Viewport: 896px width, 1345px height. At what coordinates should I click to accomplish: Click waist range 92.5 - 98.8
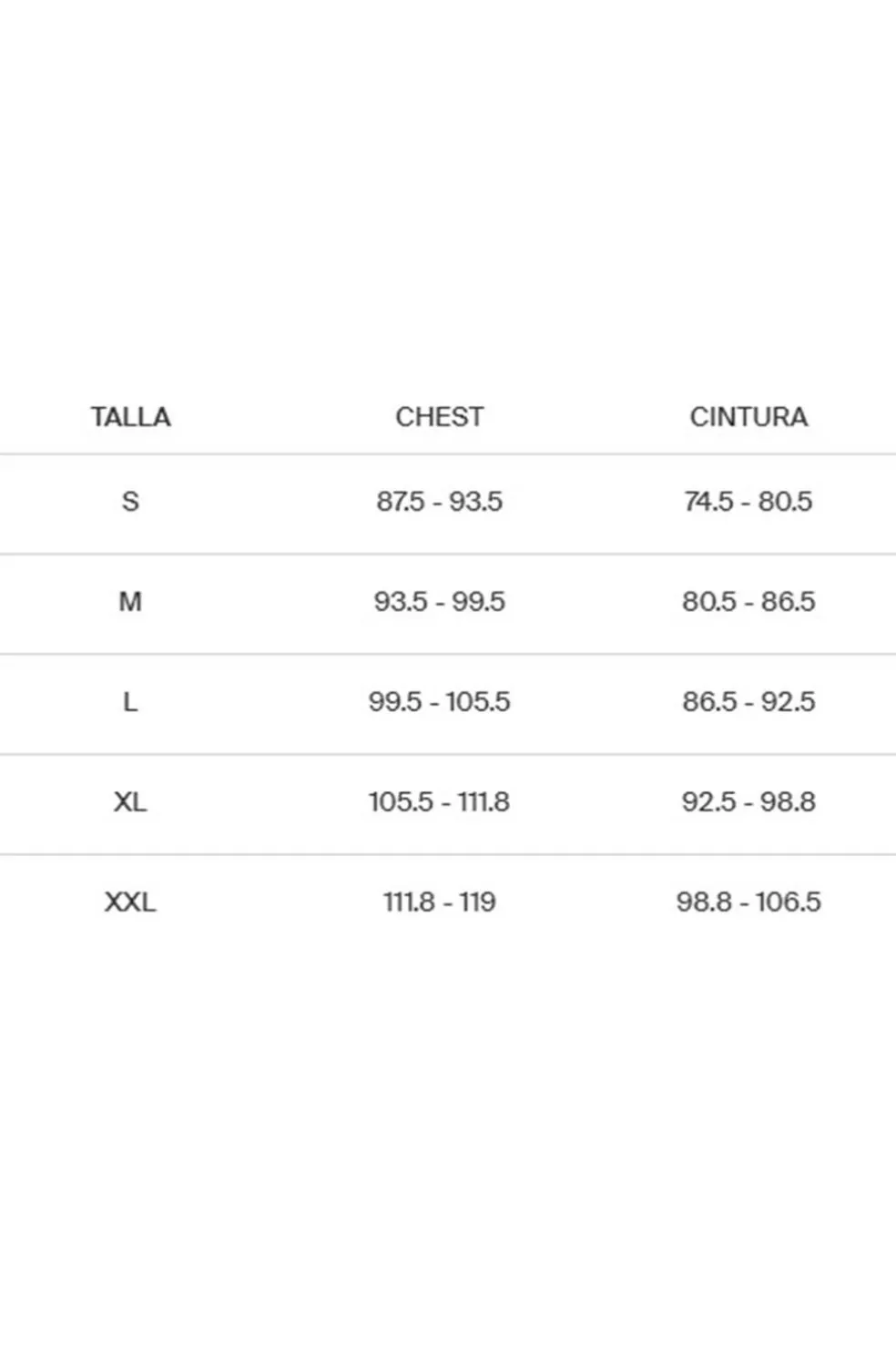click(748, 801)
